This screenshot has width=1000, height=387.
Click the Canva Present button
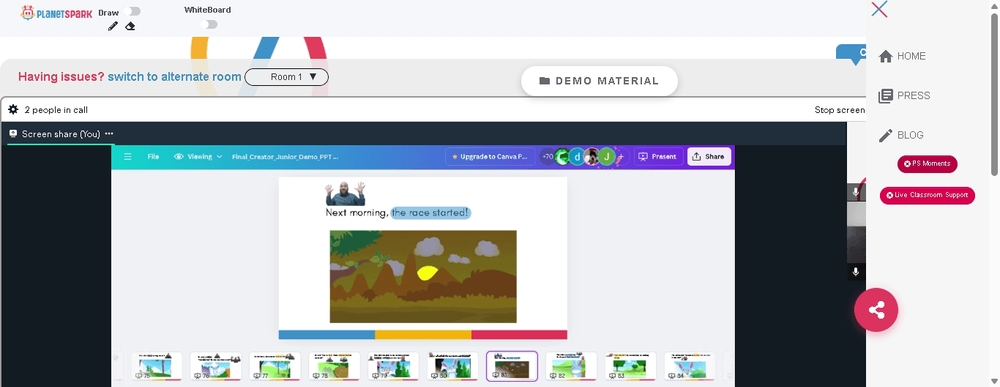click(659, 156)
